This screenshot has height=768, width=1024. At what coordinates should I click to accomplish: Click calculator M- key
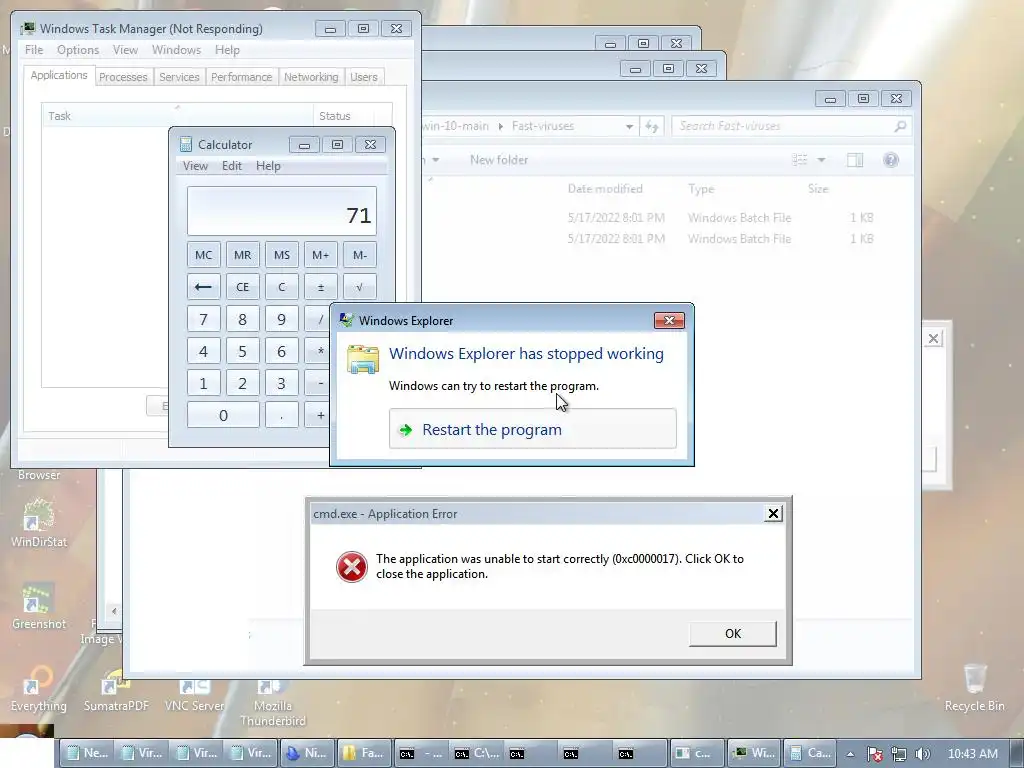360,255
